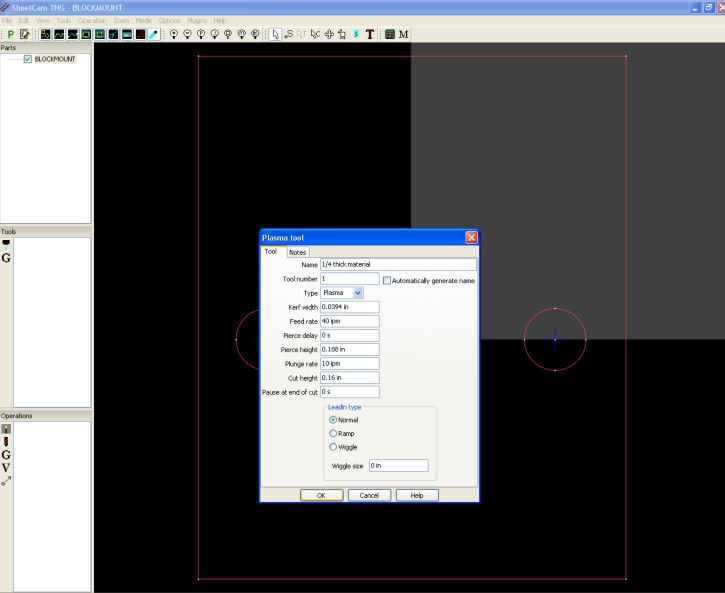Click the Help button in the dialog
Image resolution: width=725 pixels, height=593 pixels.
[417, 495]
